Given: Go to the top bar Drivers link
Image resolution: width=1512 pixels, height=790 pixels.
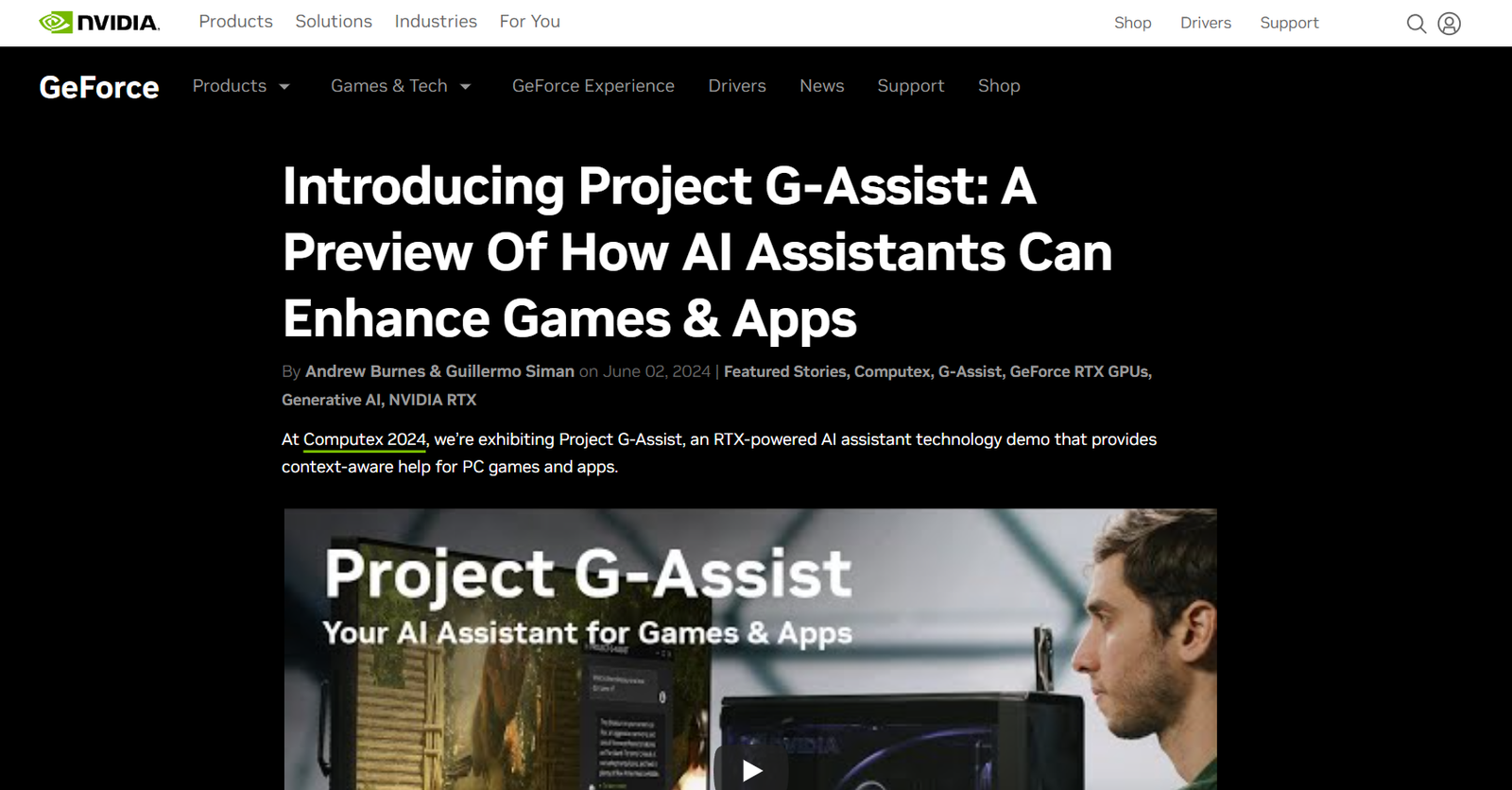Looking at the screenshot, I should [x=1206, y=23].
